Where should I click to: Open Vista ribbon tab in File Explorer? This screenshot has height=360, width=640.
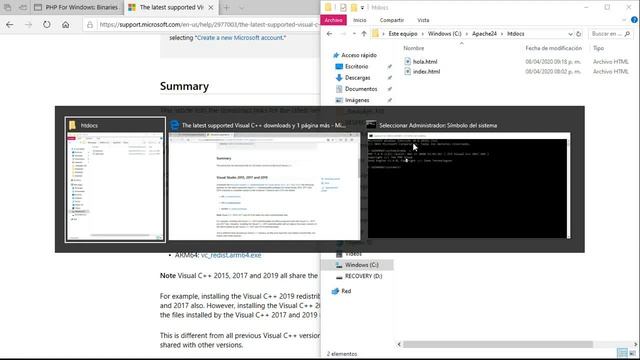click(423, 20)
